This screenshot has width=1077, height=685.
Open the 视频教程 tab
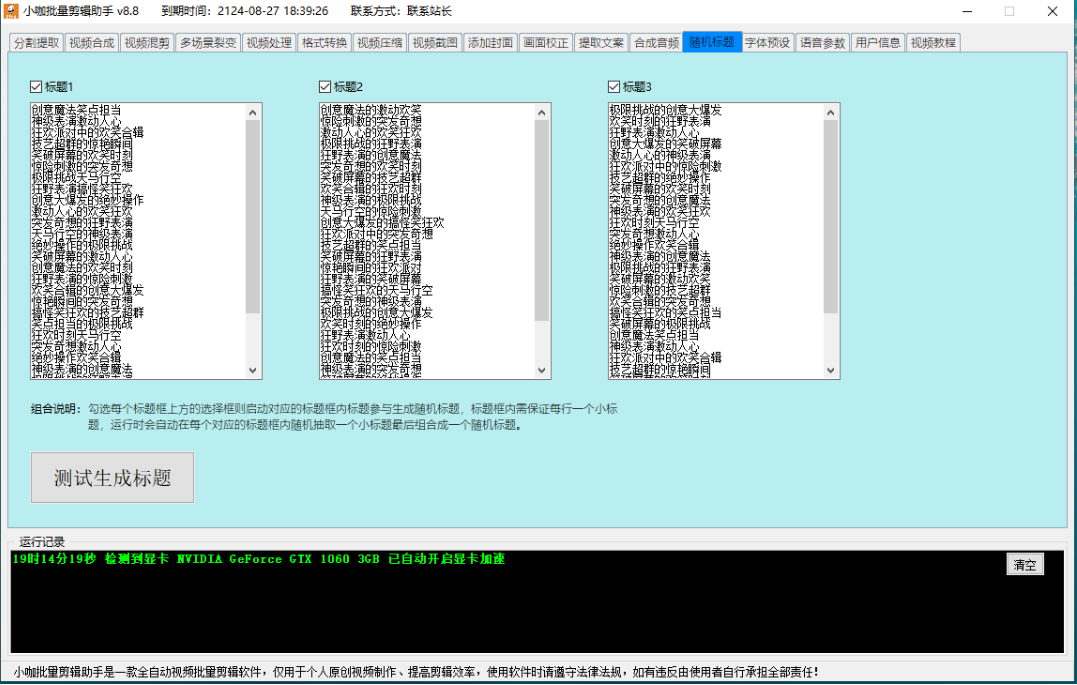click(x=932, y=43)
